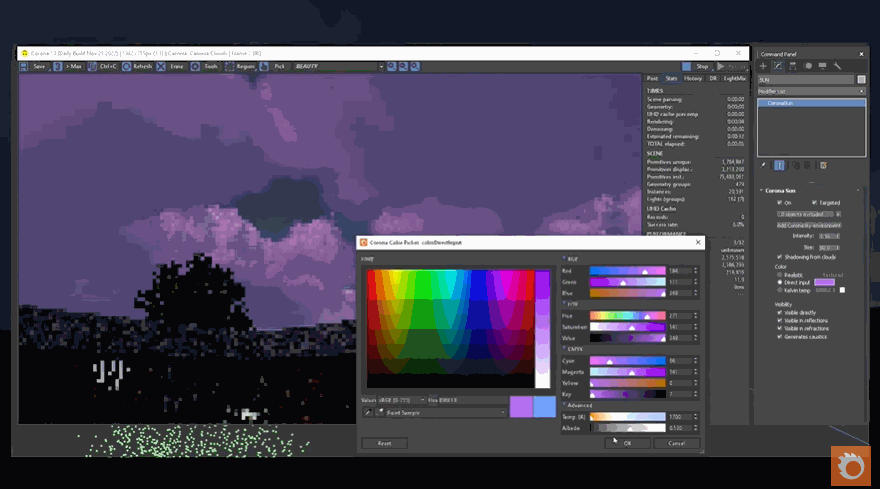Toggle the Corona Sun On checkbox
880x489 pixels.
(x=780, y=202)
